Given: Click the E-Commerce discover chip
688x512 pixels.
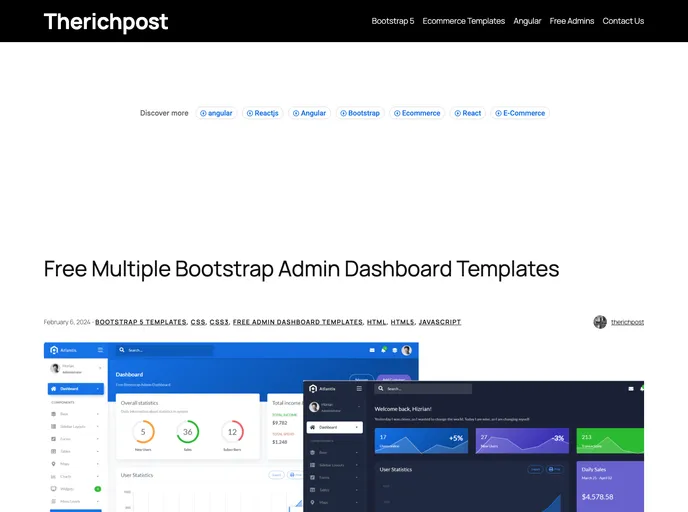Looking at the screenshot, I should [520, 113].
